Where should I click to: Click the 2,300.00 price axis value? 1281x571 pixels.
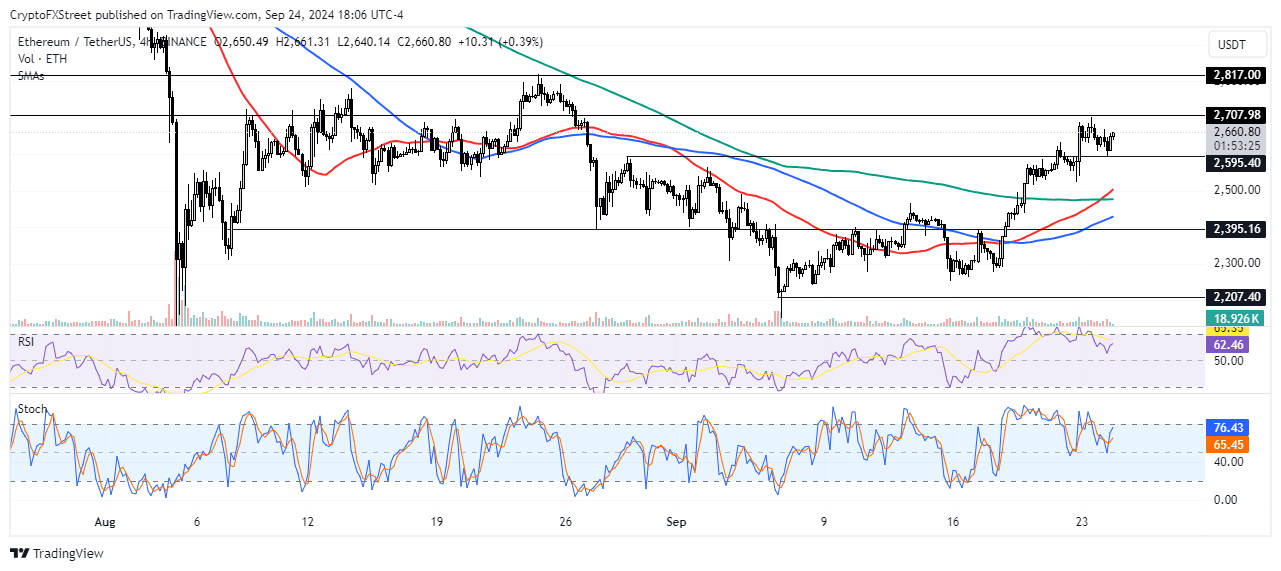[1236, 263]
